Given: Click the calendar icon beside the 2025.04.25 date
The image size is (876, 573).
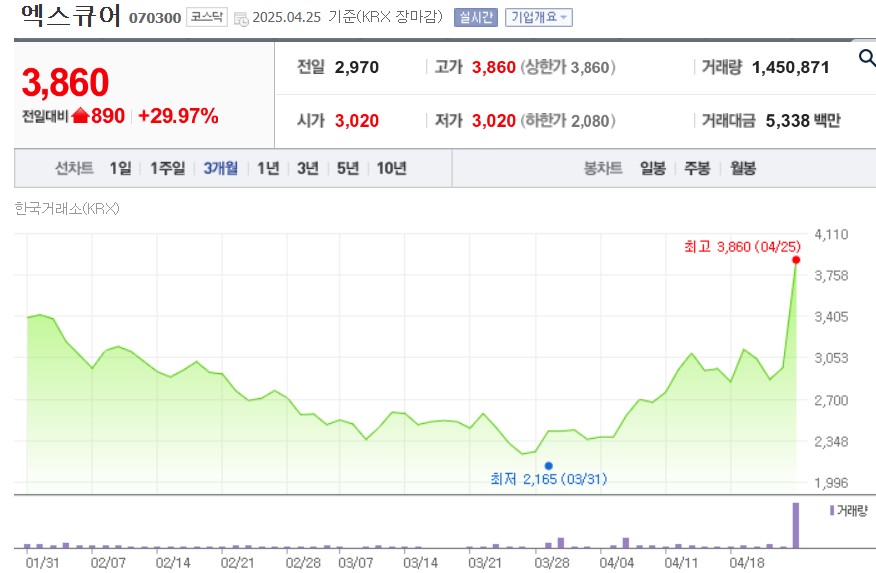Looking at the screenshot, I should click(241, 18).
